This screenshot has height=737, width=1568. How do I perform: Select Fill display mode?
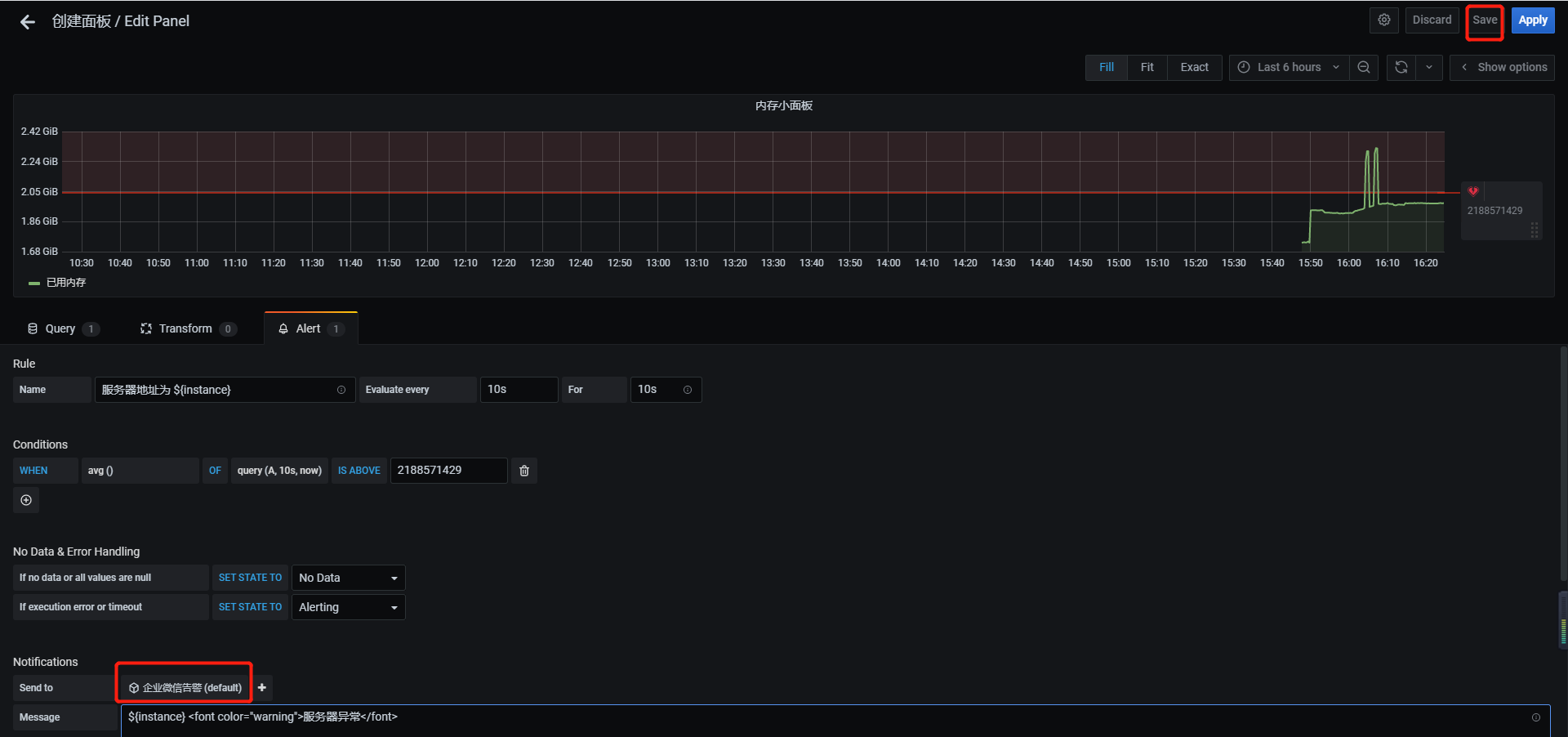coord(1106,68)
